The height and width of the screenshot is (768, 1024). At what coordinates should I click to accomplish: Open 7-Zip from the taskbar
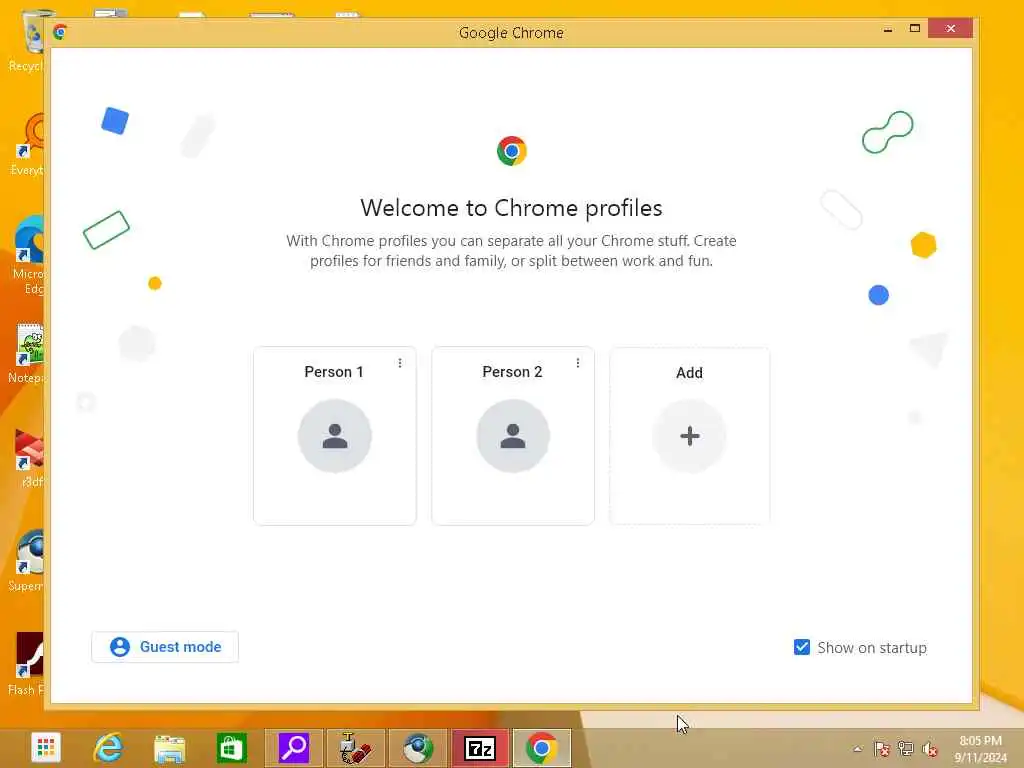coord(480,748)
